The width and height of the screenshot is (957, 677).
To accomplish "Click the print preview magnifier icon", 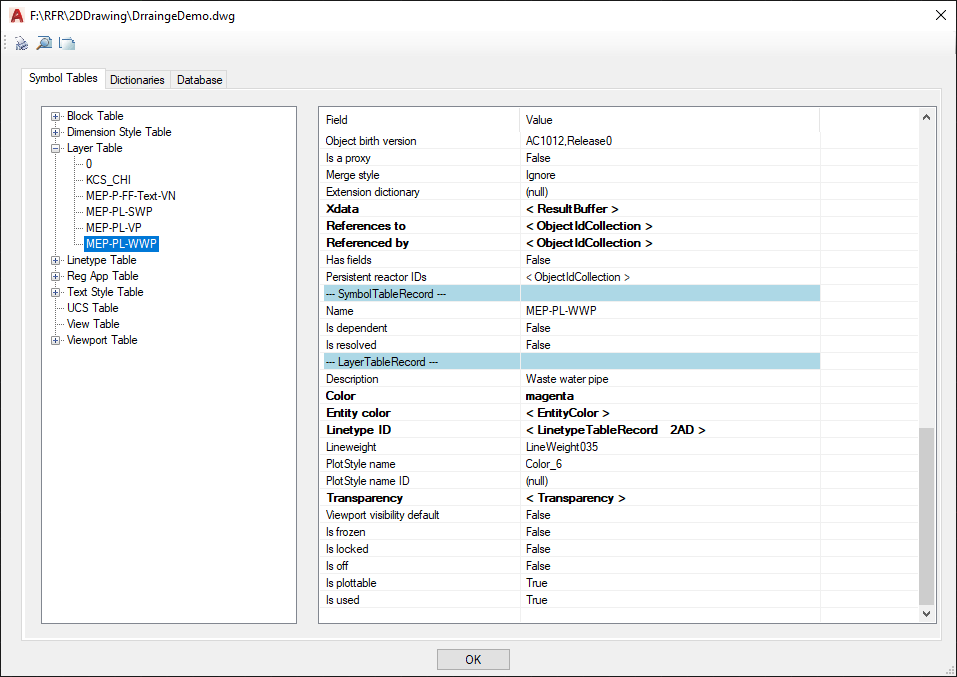I will tap(44, 43).
